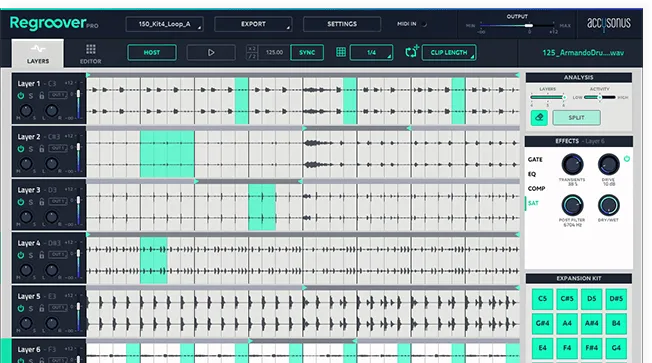Click the Split button

tap(576, 118)
